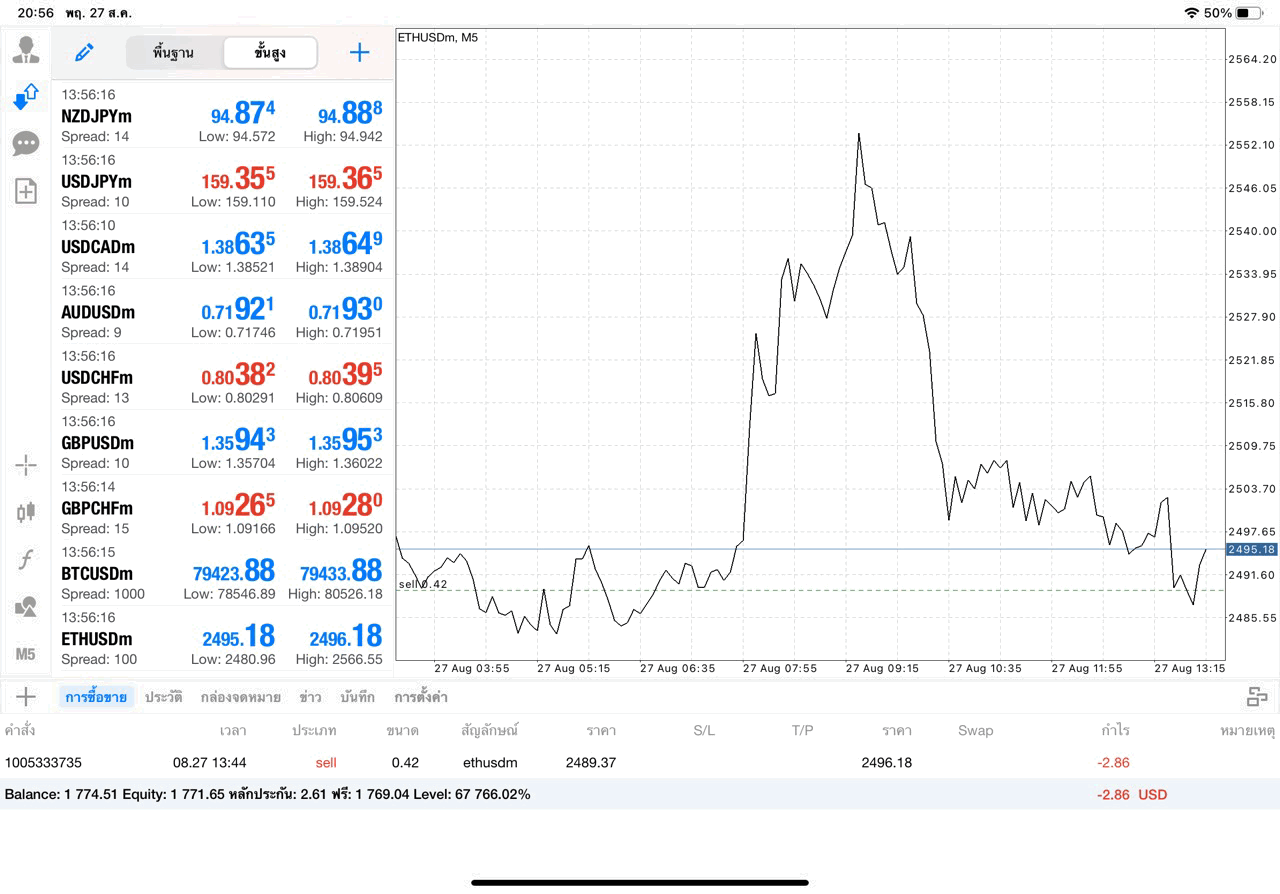Switch quotes view to ขั้นสูง mode

pyautogui.click(x=270, y=52)
